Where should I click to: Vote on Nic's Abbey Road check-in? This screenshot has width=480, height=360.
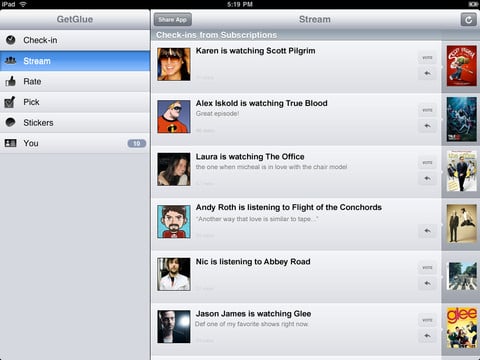coord(427,268)
